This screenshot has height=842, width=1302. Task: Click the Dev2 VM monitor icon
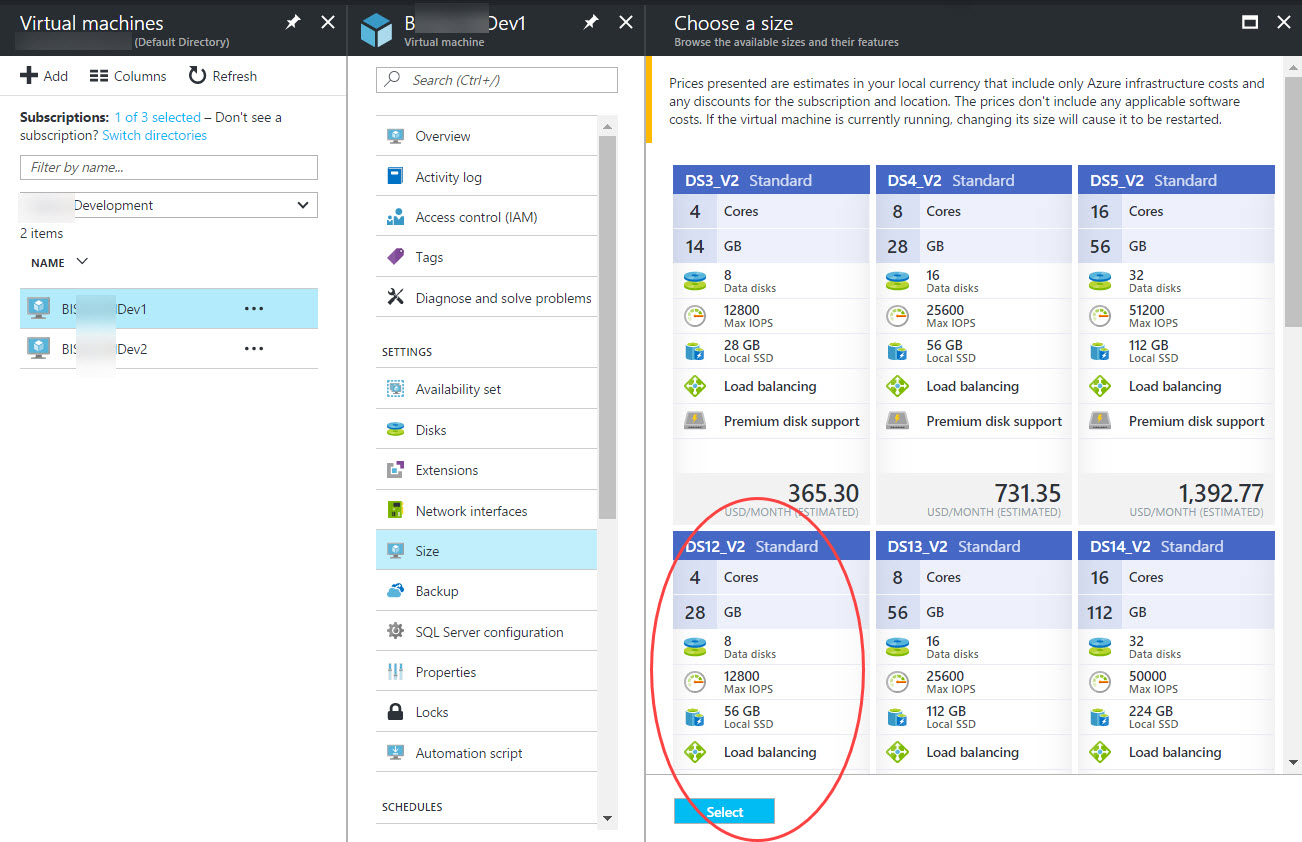[39, 349]
